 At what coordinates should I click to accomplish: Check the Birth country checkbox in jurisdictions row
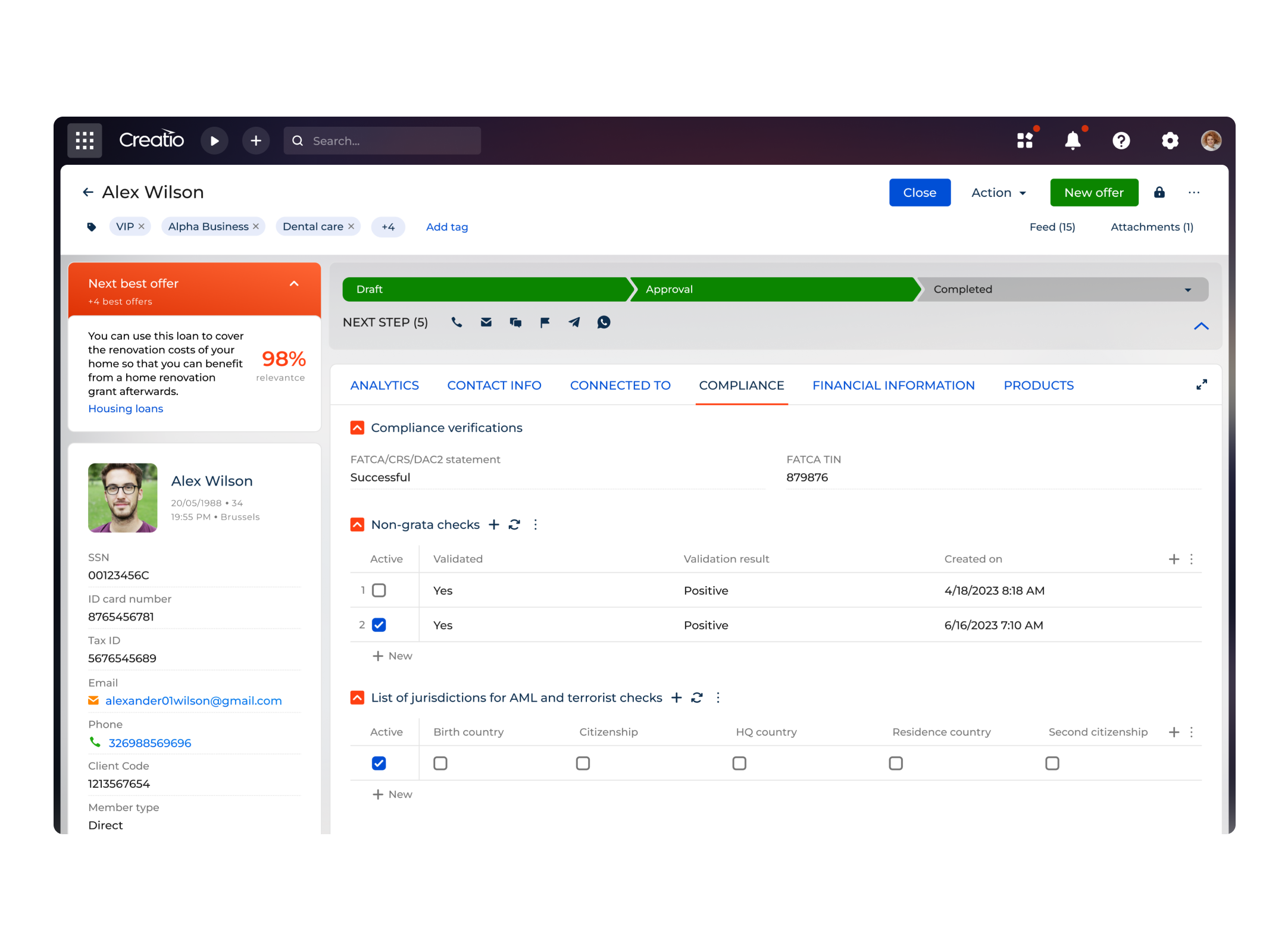click(x=440, y=763)
